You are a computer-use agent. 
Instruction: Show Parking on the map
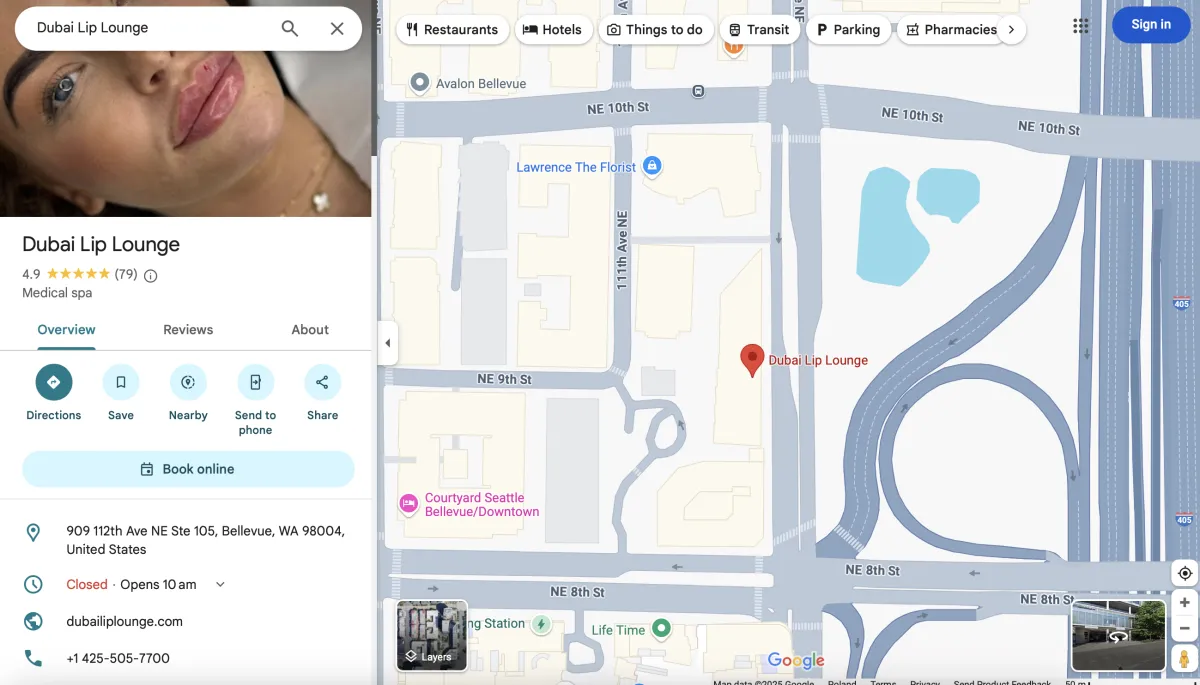(x=848, y=30)
